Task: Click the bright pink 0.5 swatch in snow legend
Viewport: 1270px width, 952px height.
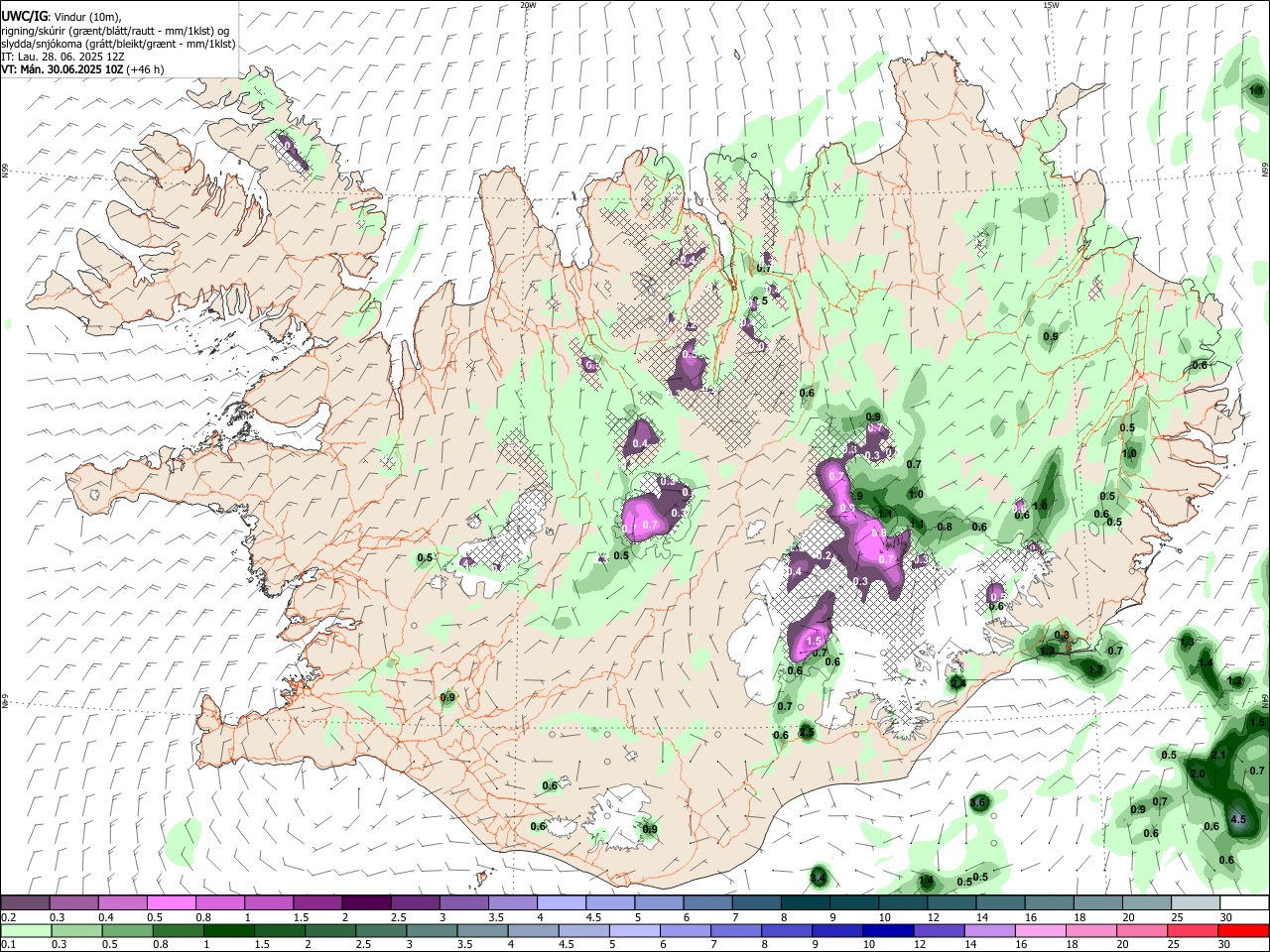Action: (x=171, y=903)
